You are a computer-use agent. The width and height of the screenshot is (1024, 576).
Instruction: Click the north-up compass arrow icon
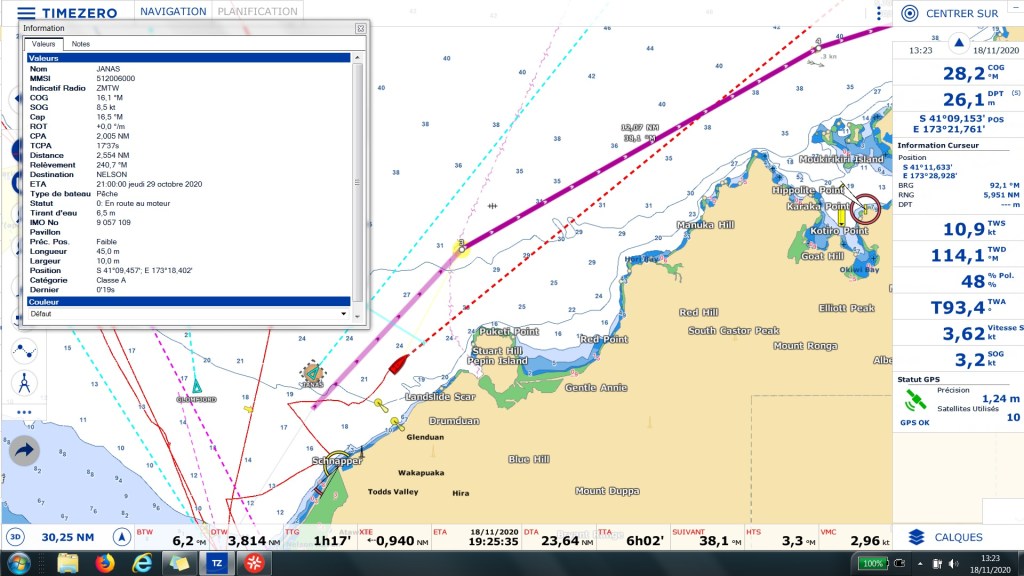pos(121,537)
